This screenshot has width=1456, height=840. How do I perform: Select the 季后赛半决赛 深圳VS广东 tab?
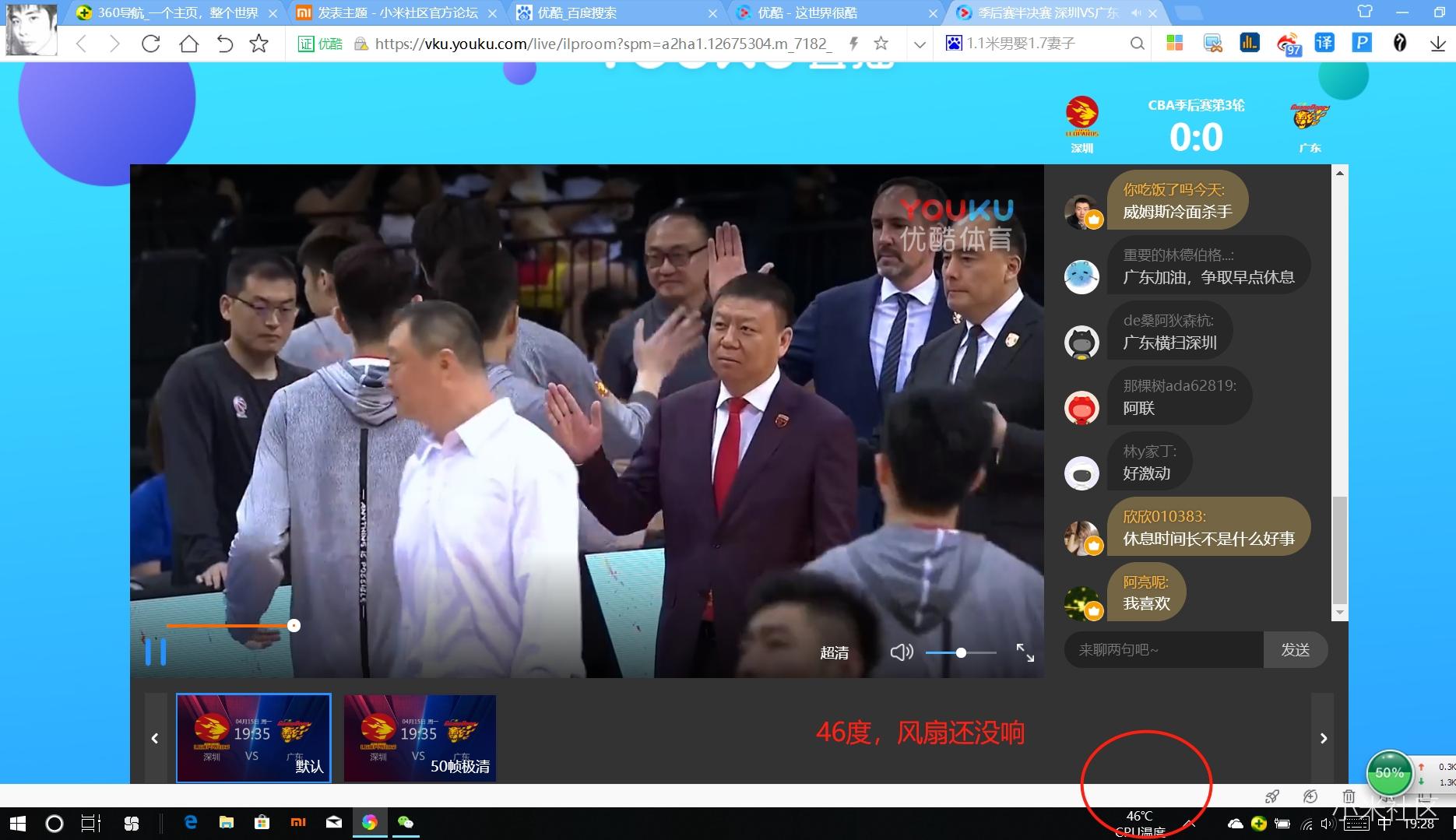pyautogui.click(x=1048, y=12)
